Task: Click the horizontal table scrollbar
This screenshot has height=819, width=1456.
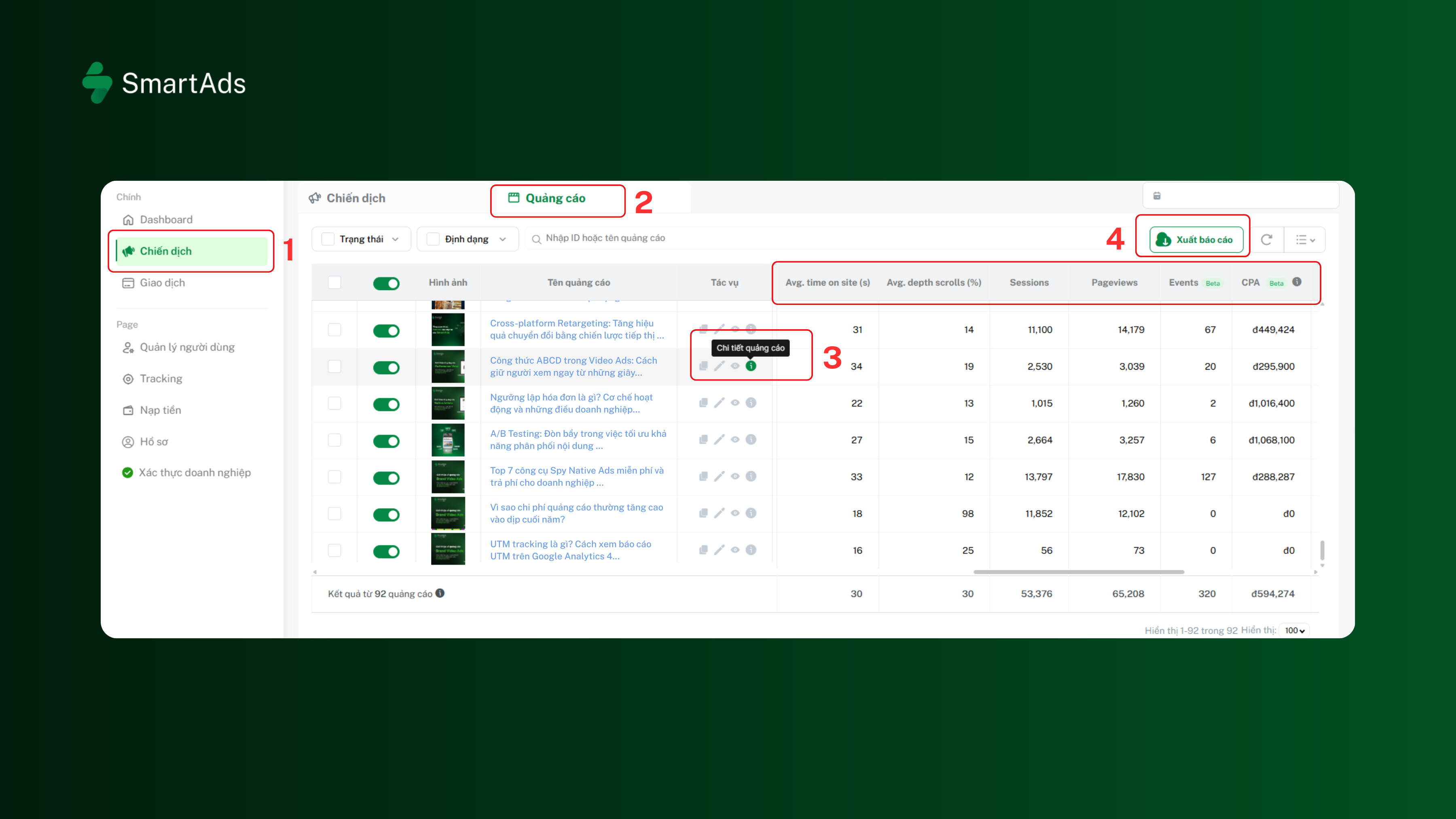Action: click(x=1078, y=572)
